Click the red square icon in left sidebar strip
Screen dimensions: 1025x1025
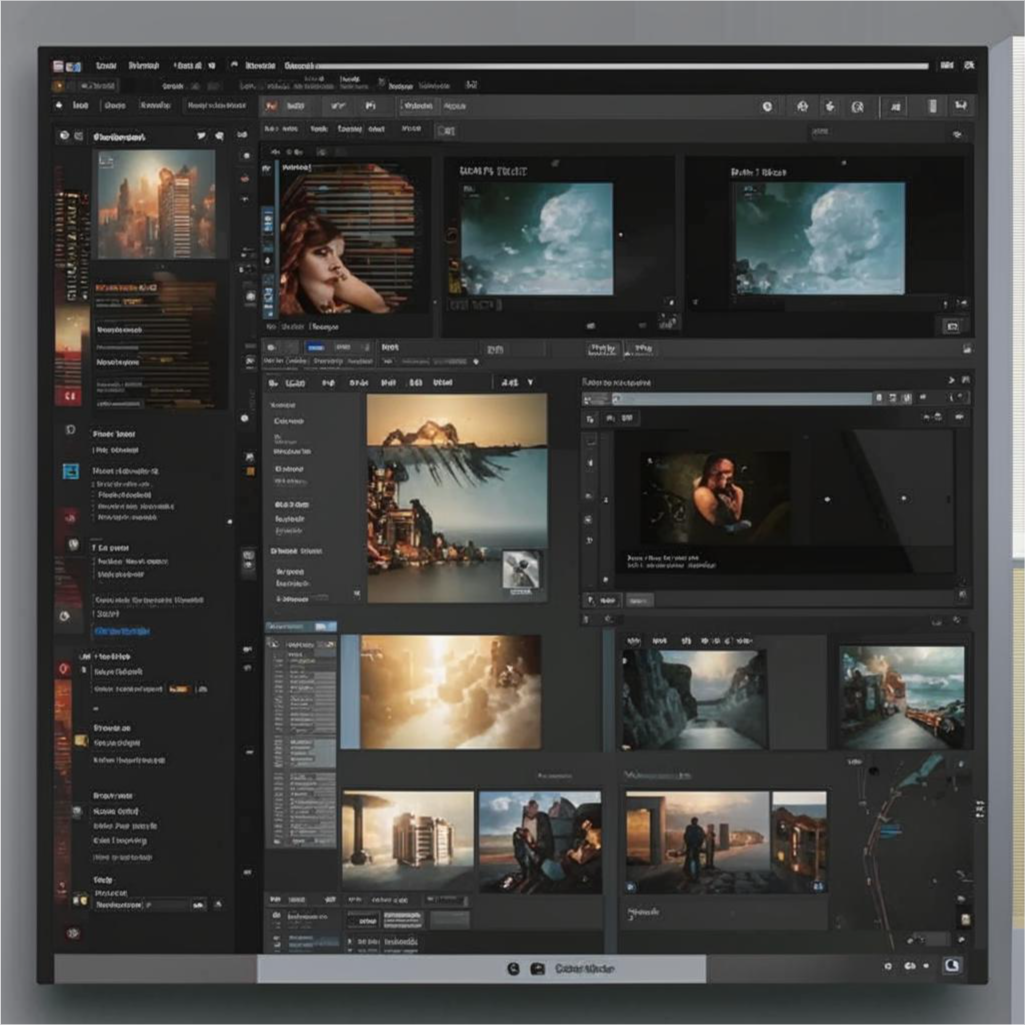click(x=71, y=396)
